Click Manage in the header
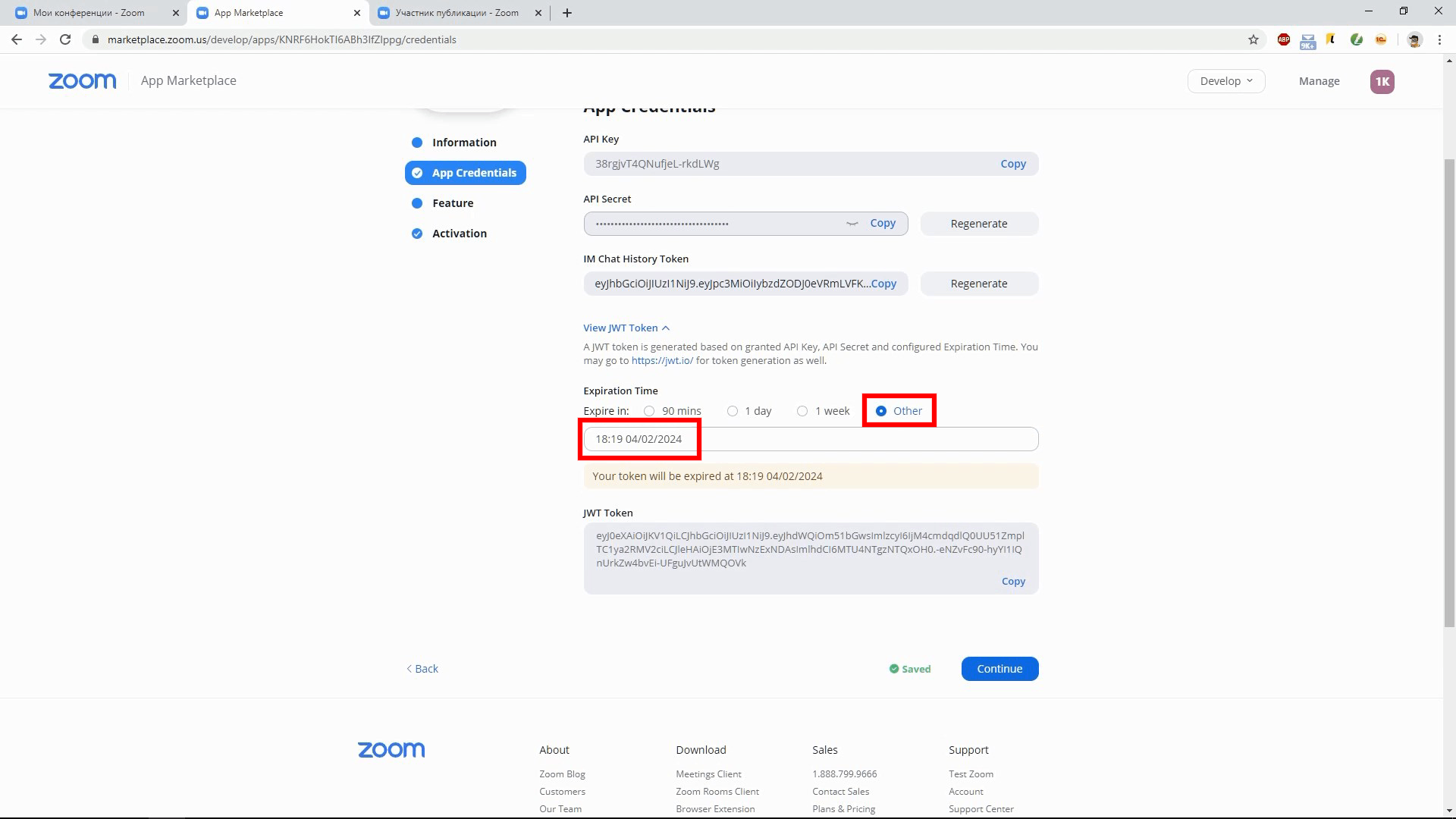 [1319, 81]
